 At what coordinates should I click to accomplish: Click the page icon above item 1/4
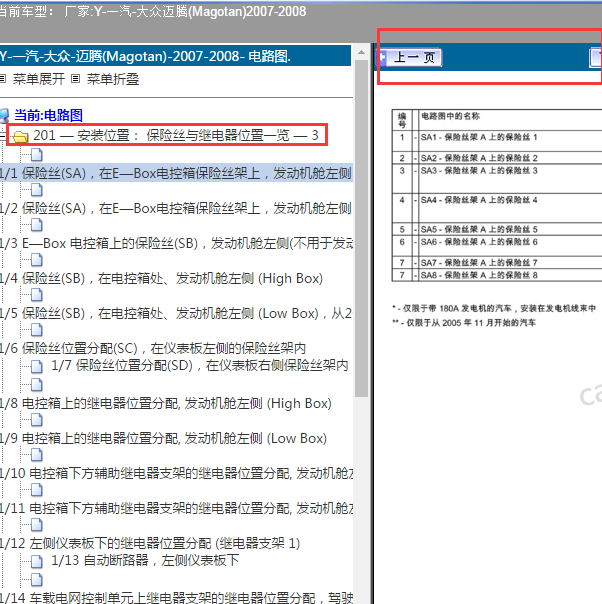point(37,260)
